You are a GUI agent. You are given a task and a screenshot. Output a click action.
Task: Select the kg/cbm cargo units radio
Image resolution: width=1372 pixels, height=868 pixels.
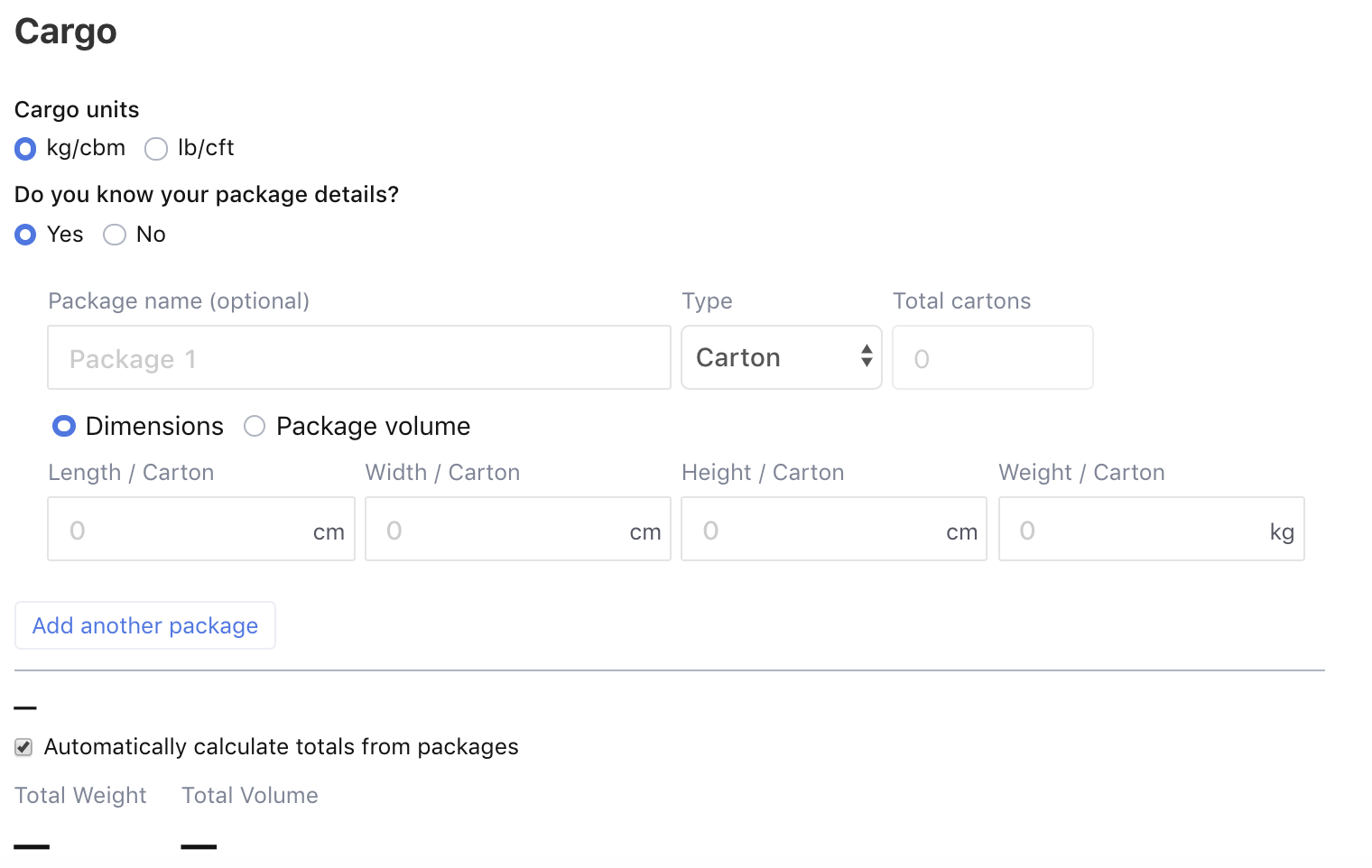[25, 148]
